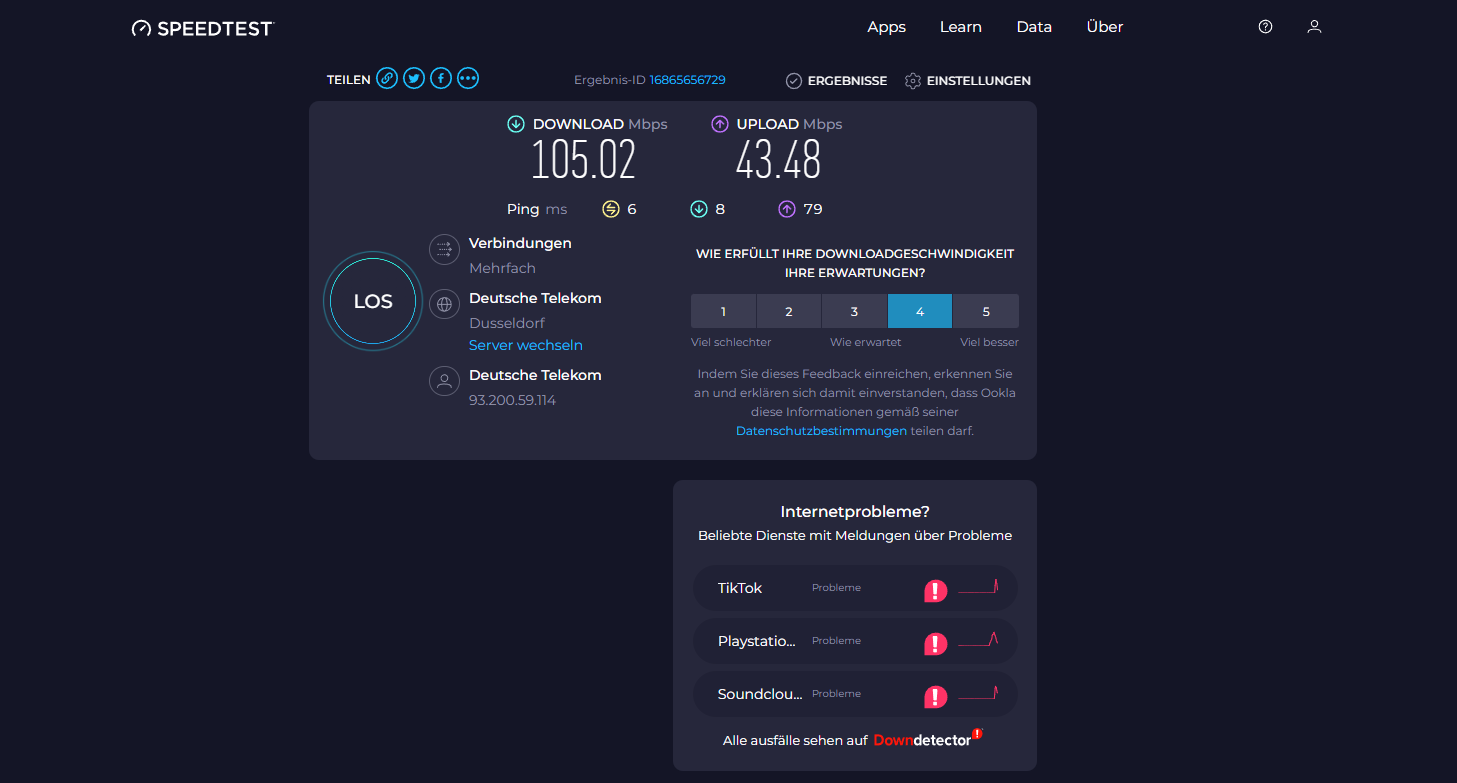Click the TikTok outage sparkline graph

click(978, 587)
